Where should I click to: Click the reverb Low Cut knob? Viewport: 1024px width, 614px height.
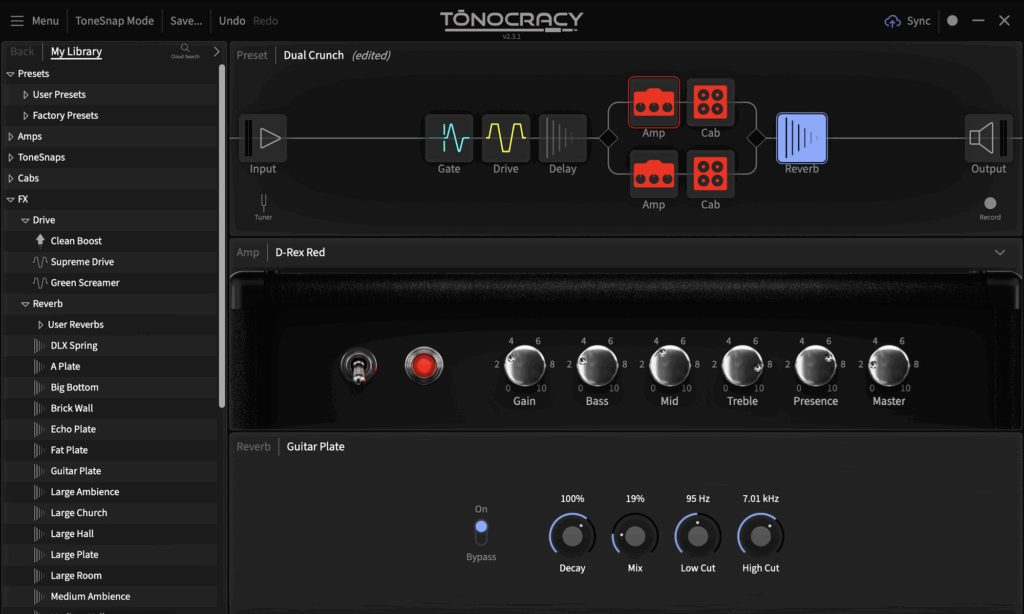click(697, 536)
